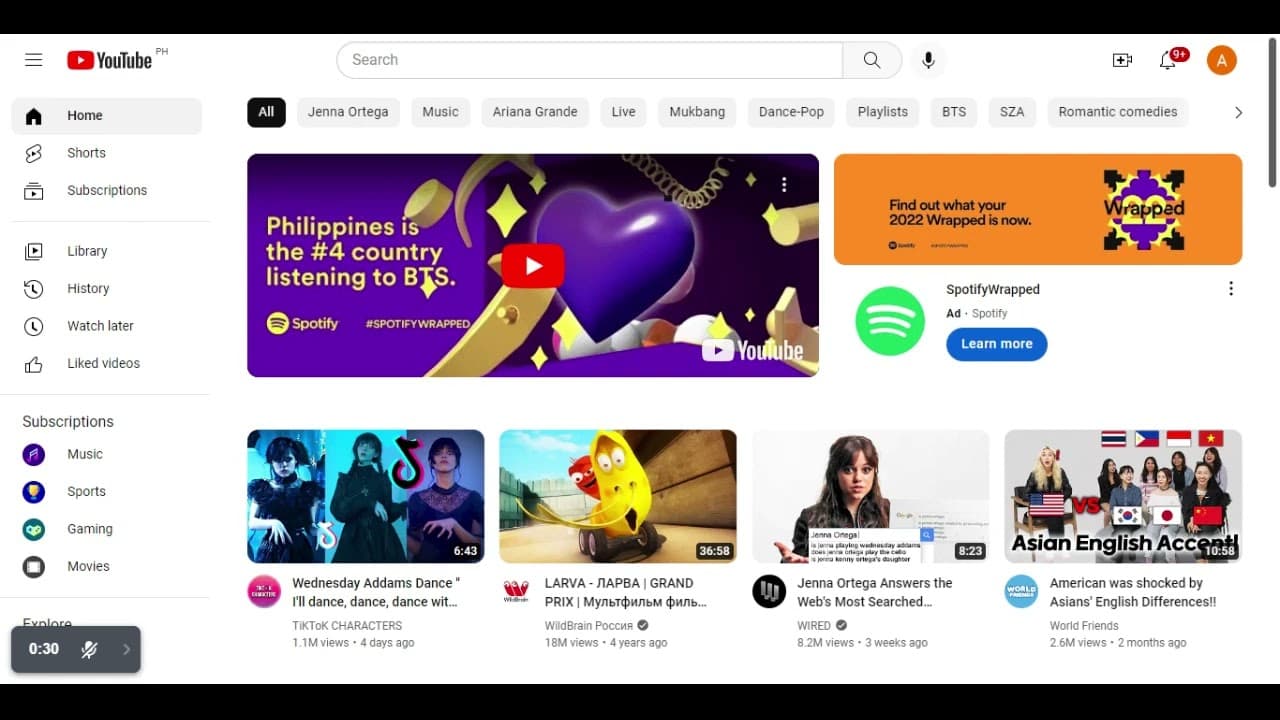
Task: Open the SpotifyWrapped ad options menu
Action: coord(1230,289)
